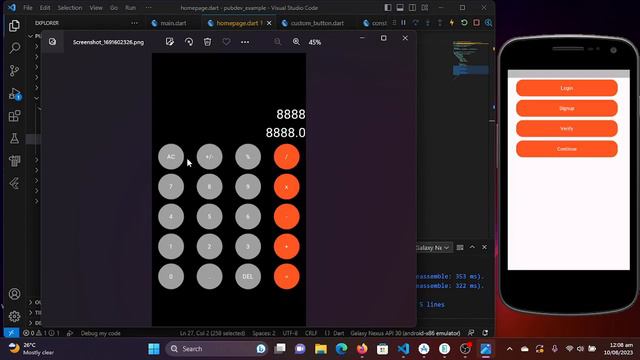Open the Explorer view in activity bar
This screenshot has height=360, width=640.
14,26
